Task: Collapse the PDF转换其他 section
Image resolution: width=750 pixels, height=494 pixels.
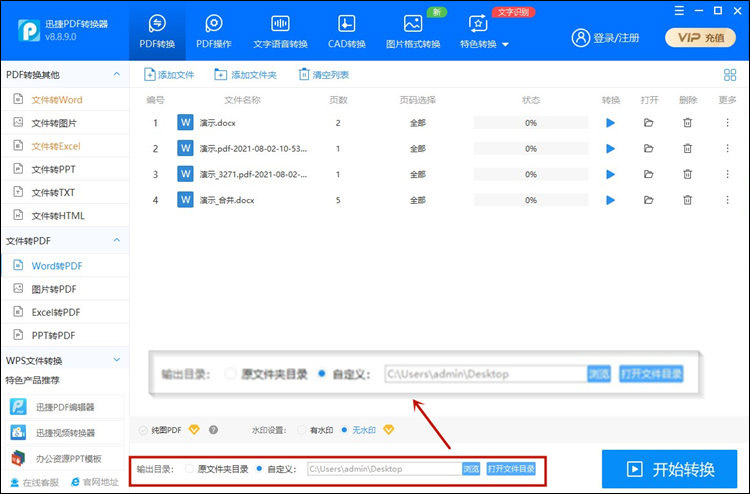Action: [117, 74]
